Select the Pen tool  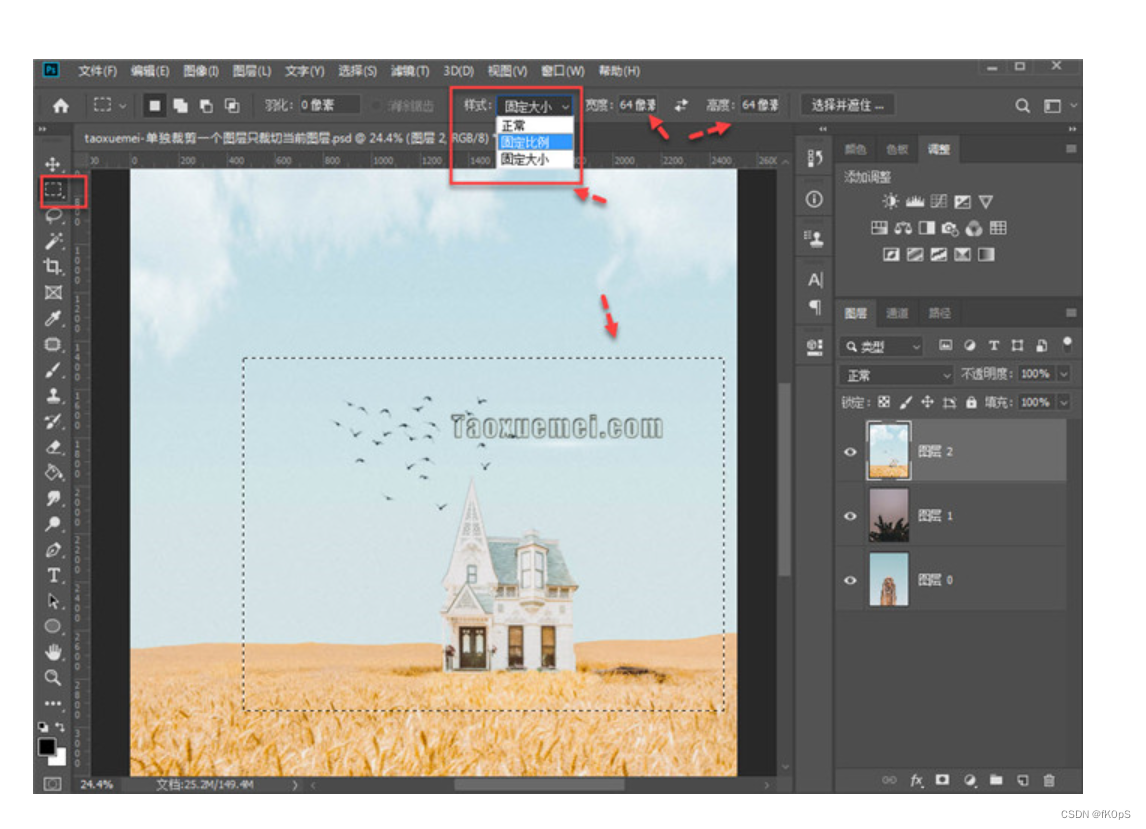pyautogui.click(x=53, y=550)
